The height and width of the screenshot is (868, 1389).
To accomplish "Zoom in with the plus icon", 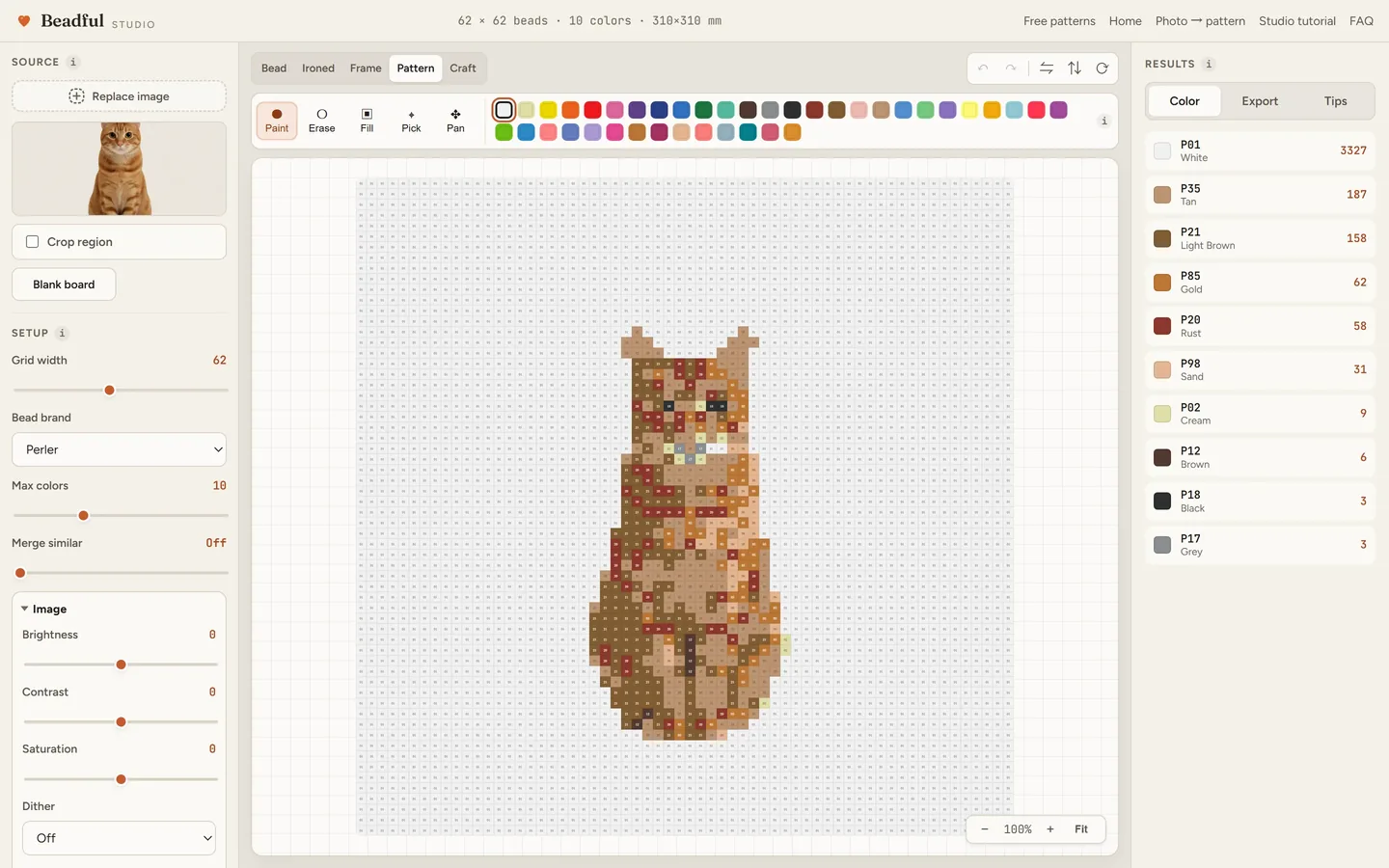I will pyautogui.click(x=1050, y=829).
